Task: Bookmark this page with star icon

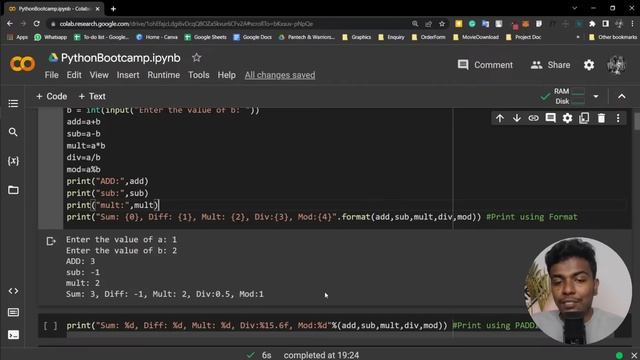Action: [442, 24]
